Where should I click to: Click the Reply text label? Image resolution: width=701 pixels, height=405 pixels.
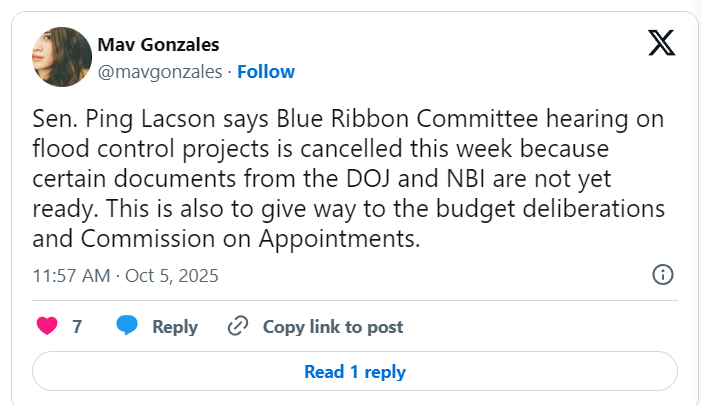point(175,327)
